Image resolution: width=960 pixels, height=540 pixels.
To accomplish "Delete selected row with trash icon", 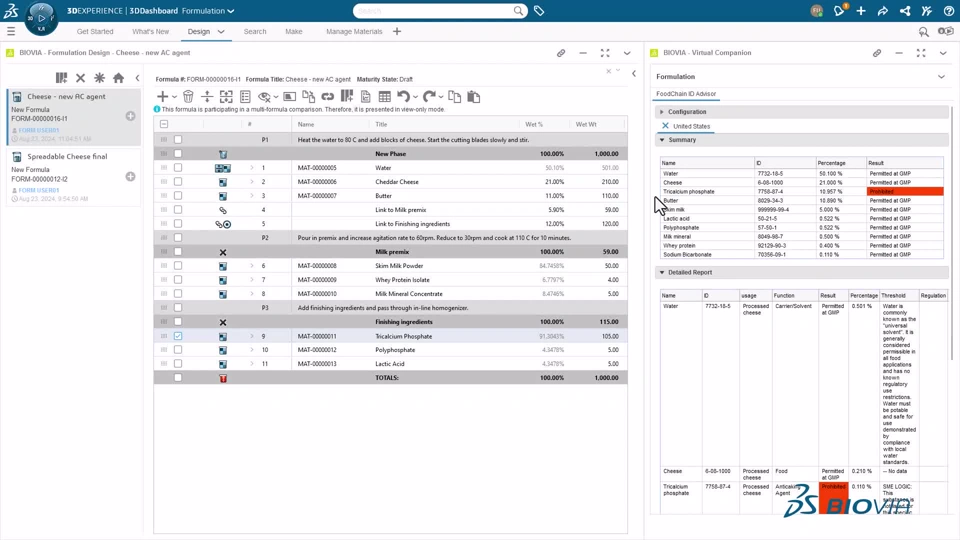I will point(189,97).
